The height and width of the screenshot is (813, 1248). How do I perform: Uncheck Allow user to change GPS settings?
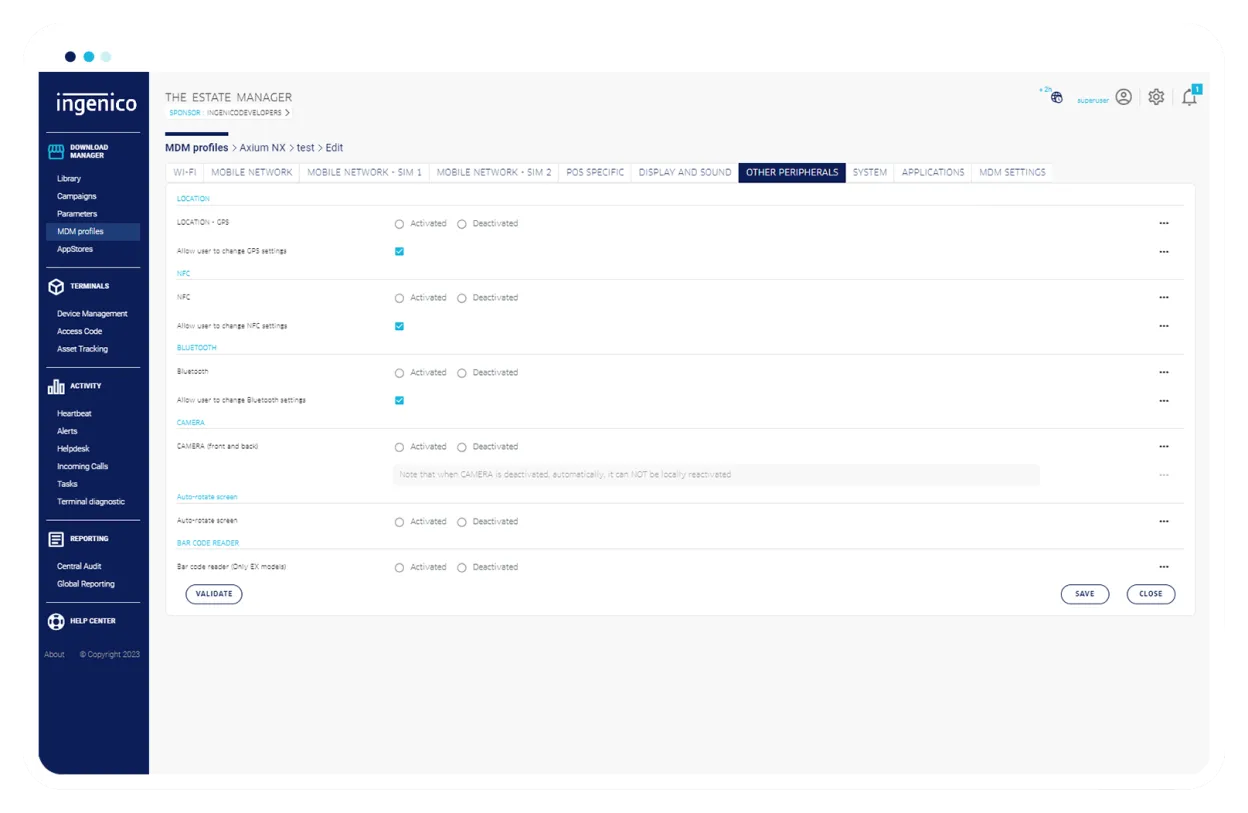pos(399,251)
